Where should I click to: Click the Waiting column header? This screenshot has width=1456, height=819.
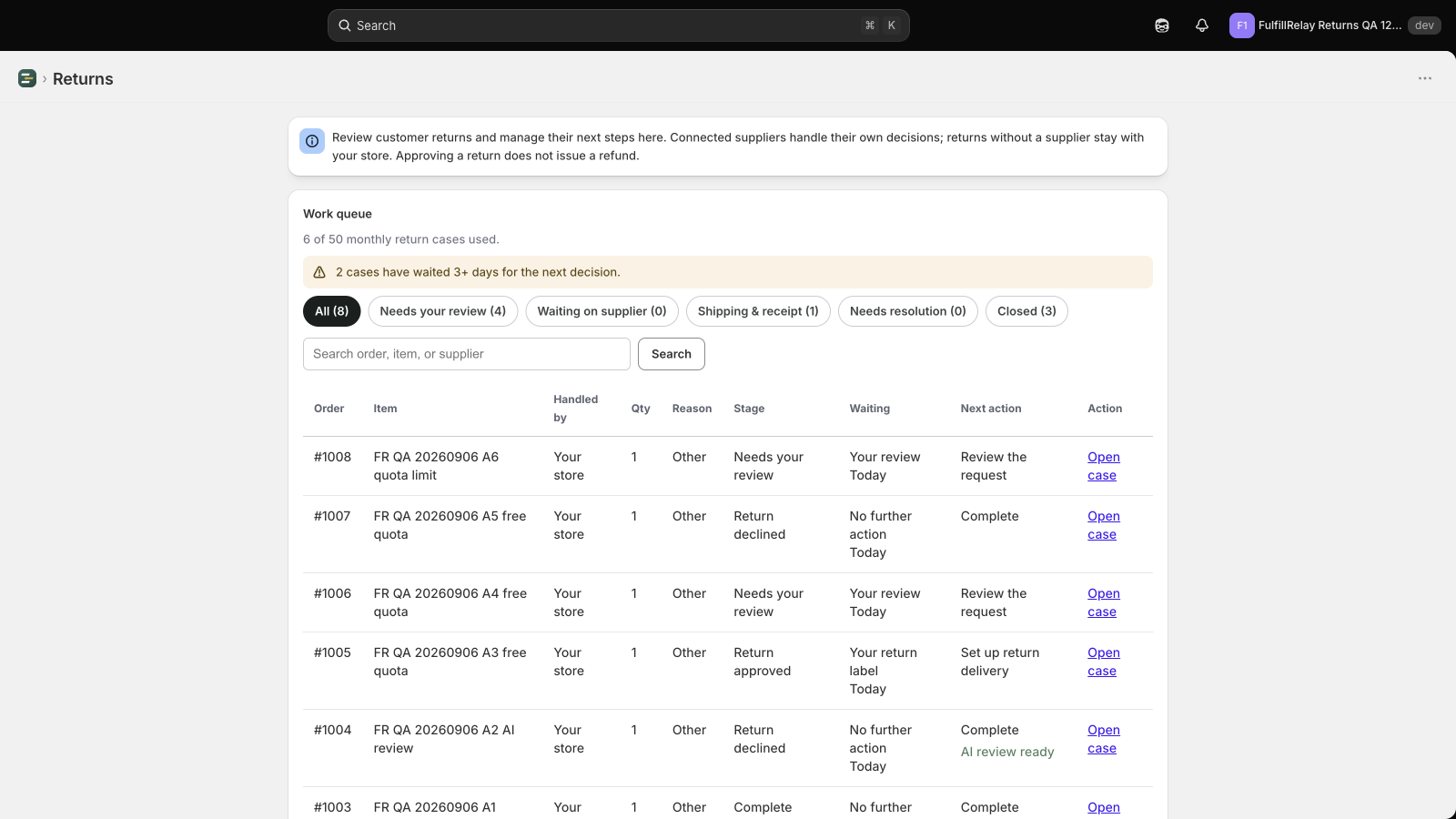pos(870,409)
